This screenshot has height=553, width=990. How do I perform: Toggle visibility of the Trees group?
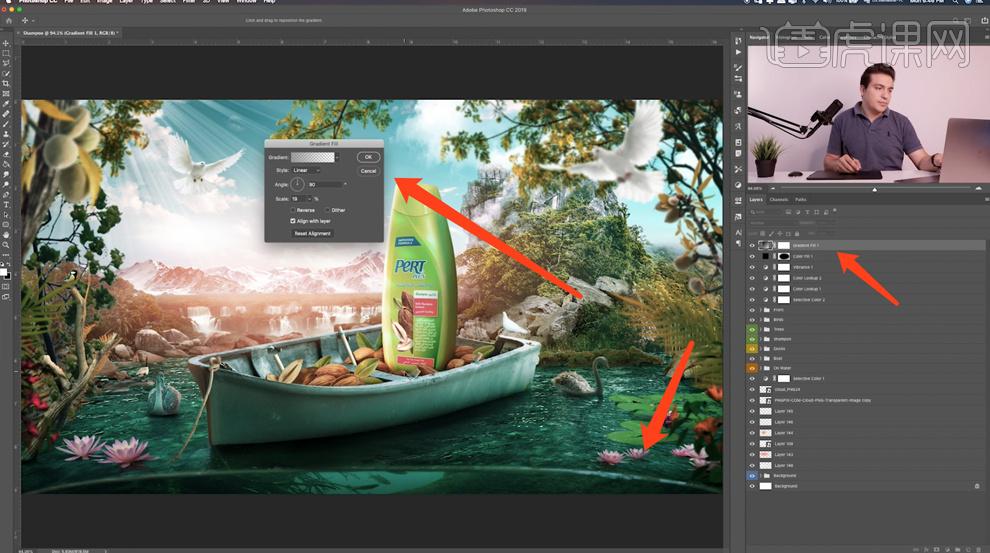coord(752,330)
